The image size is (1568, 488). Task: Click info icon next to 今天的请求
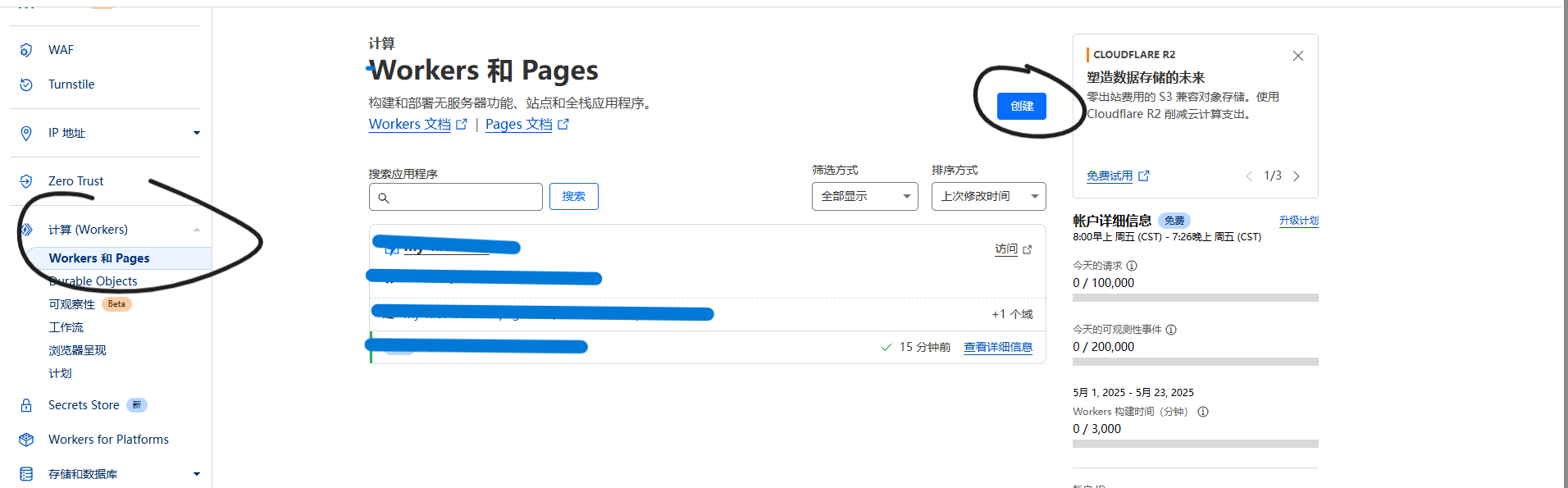coord(1132,266)
